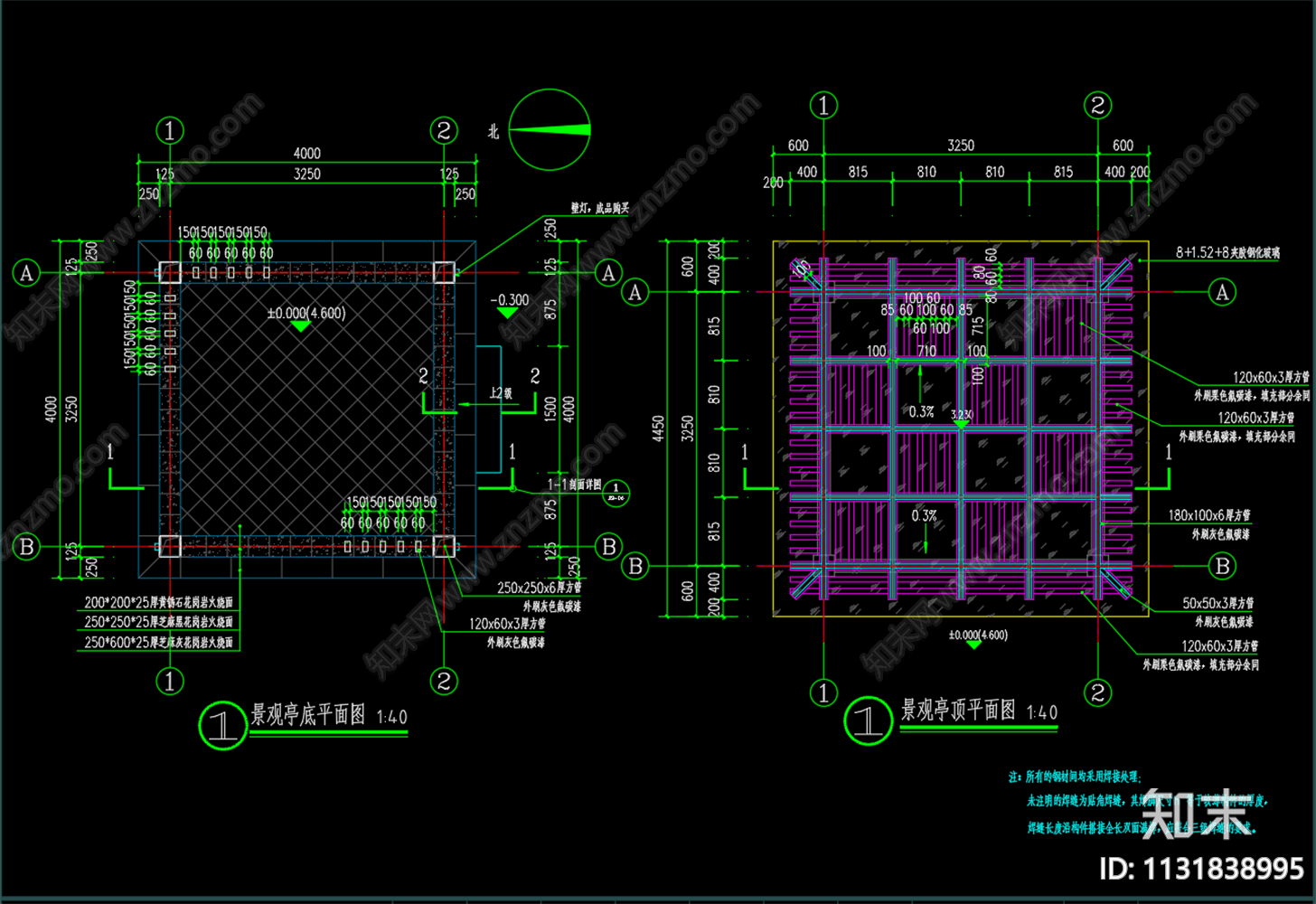Screen dimensions: 1316x904
Task: Select axis bubble B right of roof plan
Action: point(1222,566)
